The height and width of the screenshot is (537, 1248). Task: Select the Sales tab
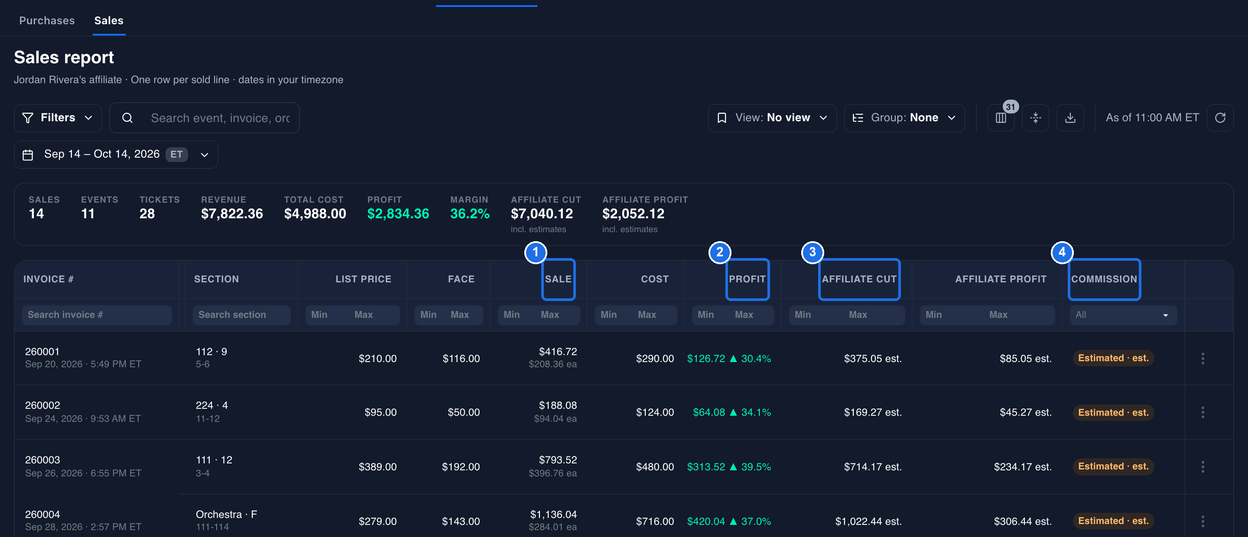point(109,20)
